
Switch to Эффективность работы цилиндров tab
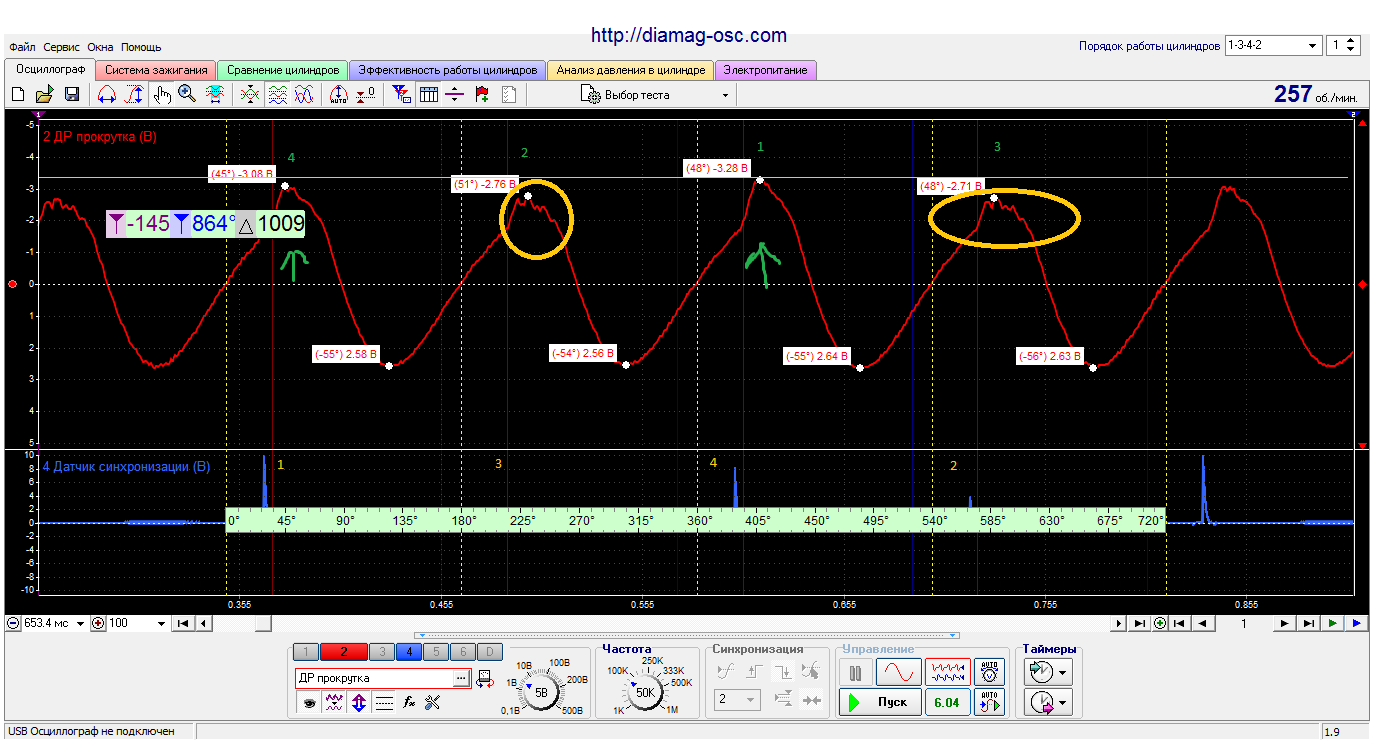(x=447, y=70)
